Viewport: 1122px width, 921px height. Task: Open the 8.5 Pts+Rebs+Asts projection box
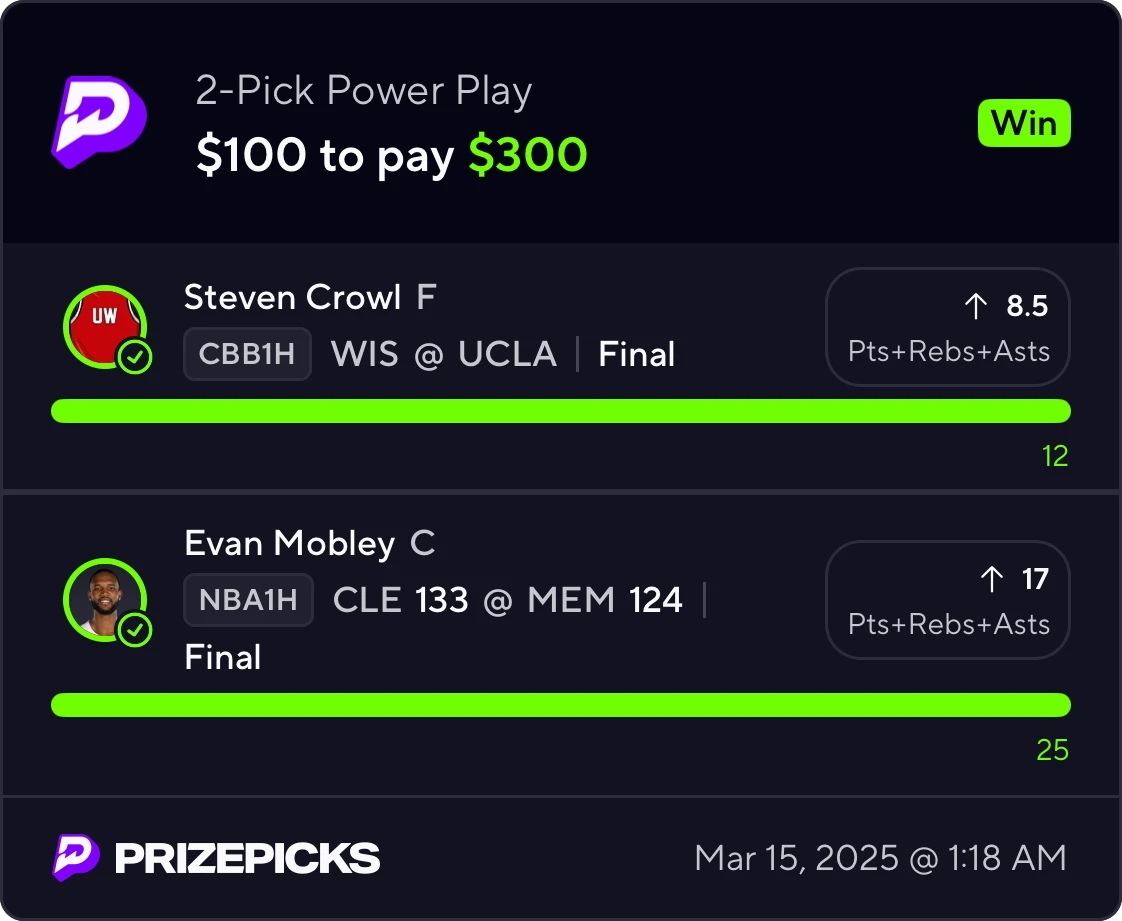(x=947, y=327)
